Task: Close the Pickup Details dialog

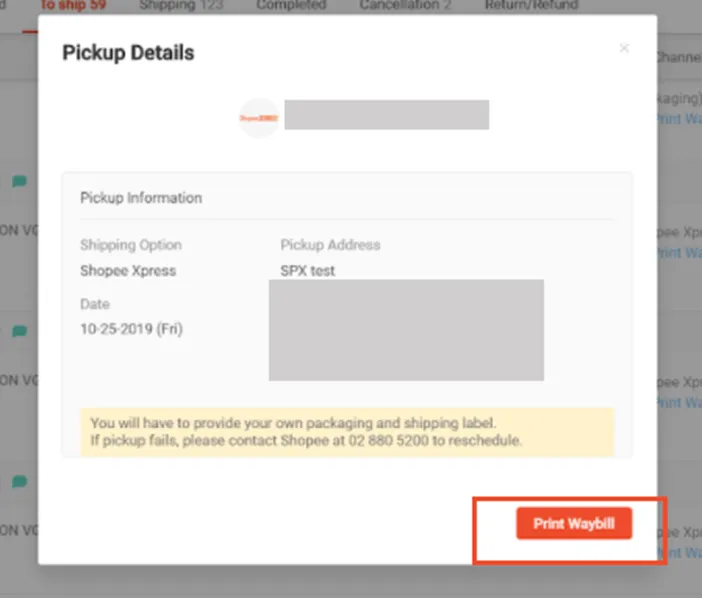Action: pos(624,48)
